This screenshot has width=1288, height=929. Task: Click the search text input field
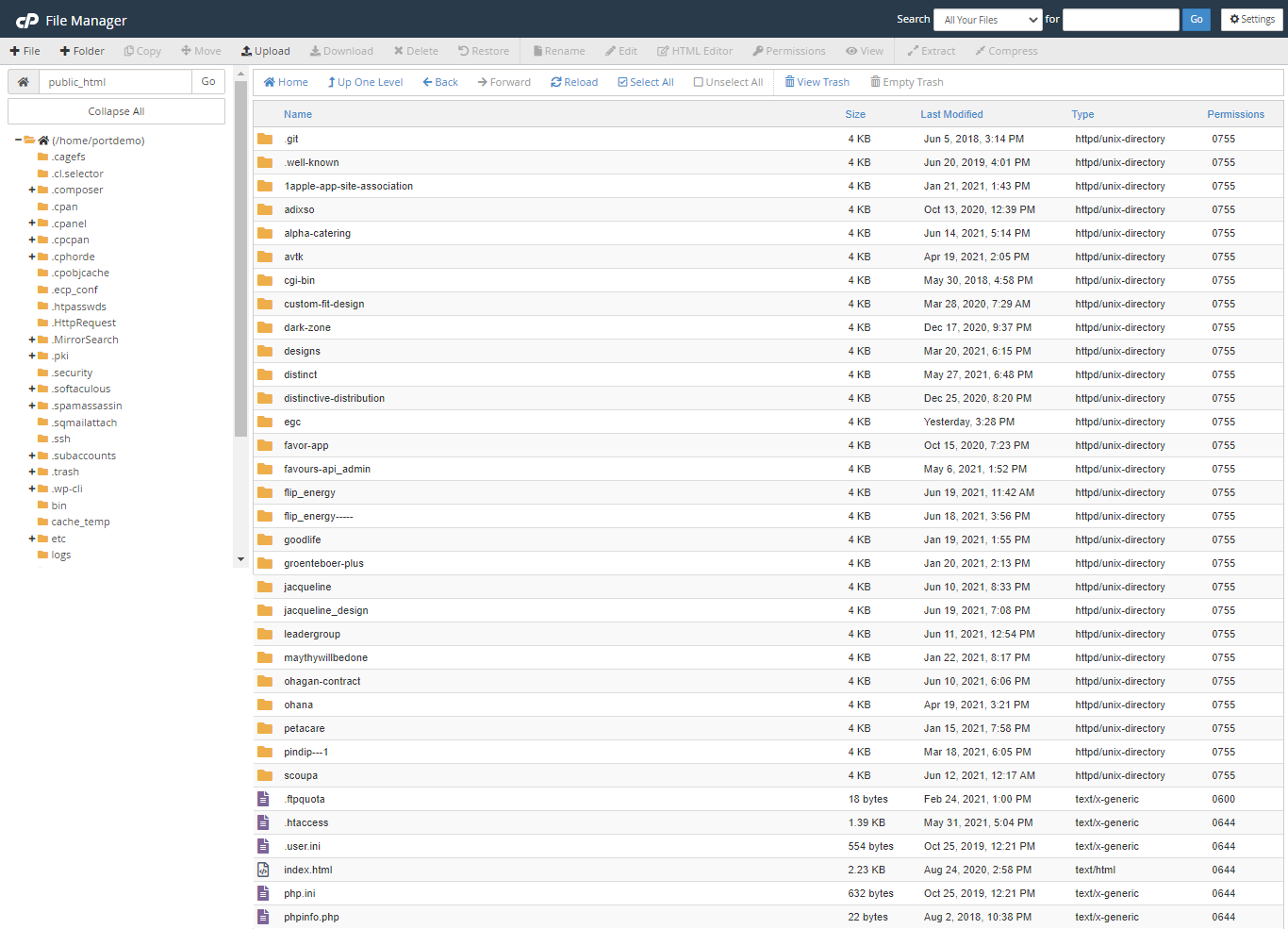pos(1120,20)
